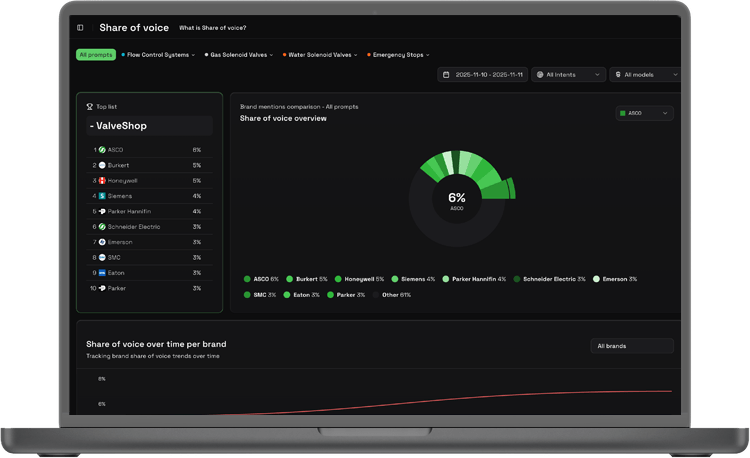Click the Parker Hannifin logo in Top list

coord(102,211)
